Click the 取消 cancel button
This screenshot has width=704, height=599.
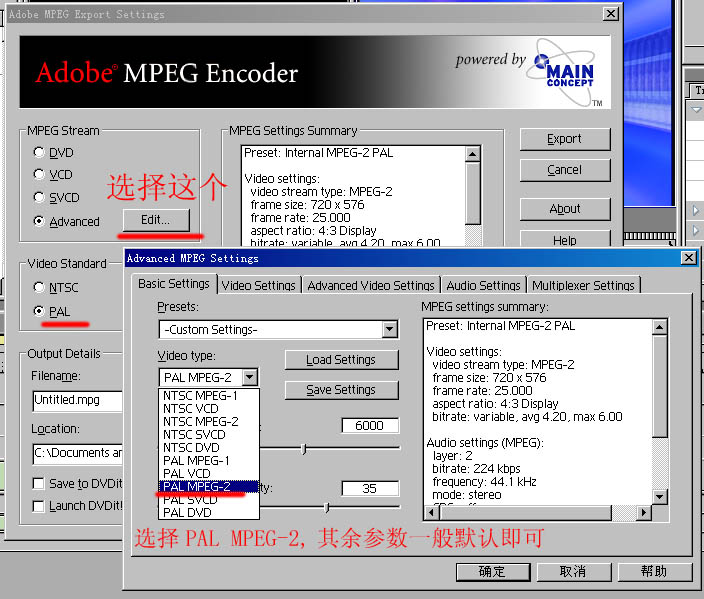click(x=573, y=572)
